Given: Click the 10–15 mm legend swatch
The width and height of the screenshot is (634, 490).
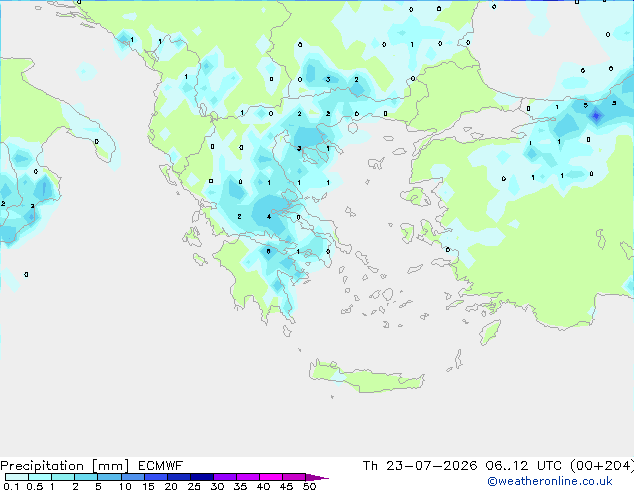Looking at the screenshot, I should (132, 477).
